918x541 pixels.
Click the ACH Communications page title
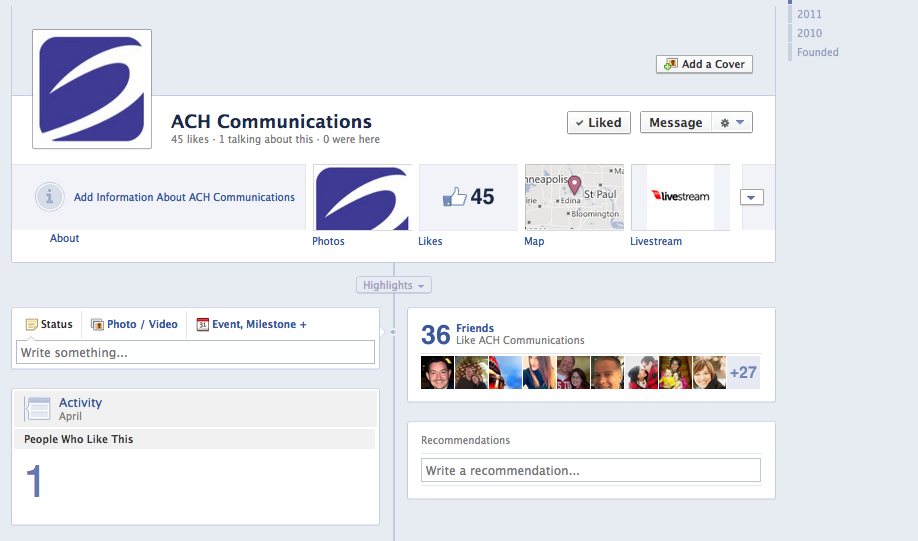point(271,122)
